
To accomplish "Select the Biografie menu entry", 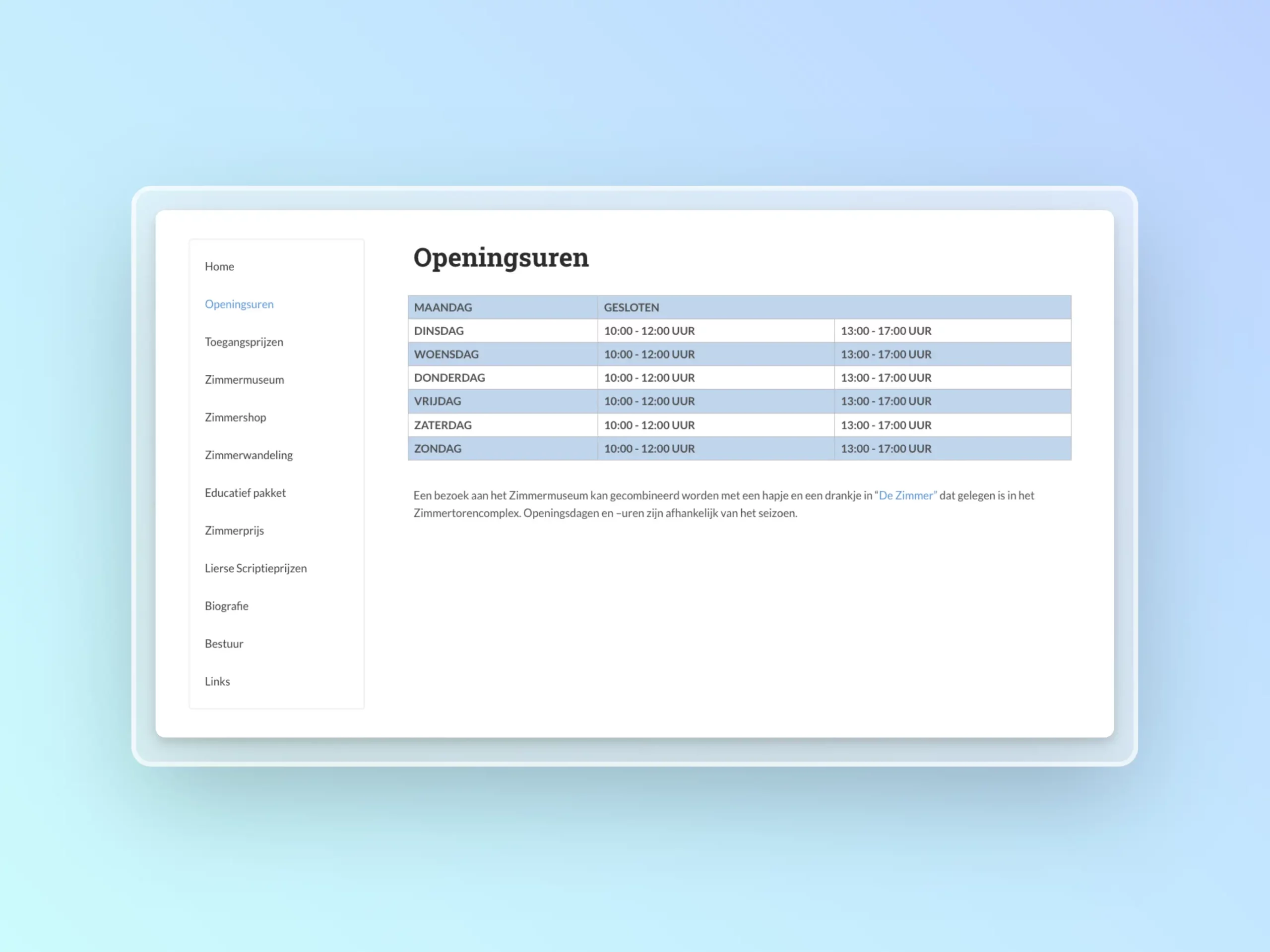I will pos(226,606).
